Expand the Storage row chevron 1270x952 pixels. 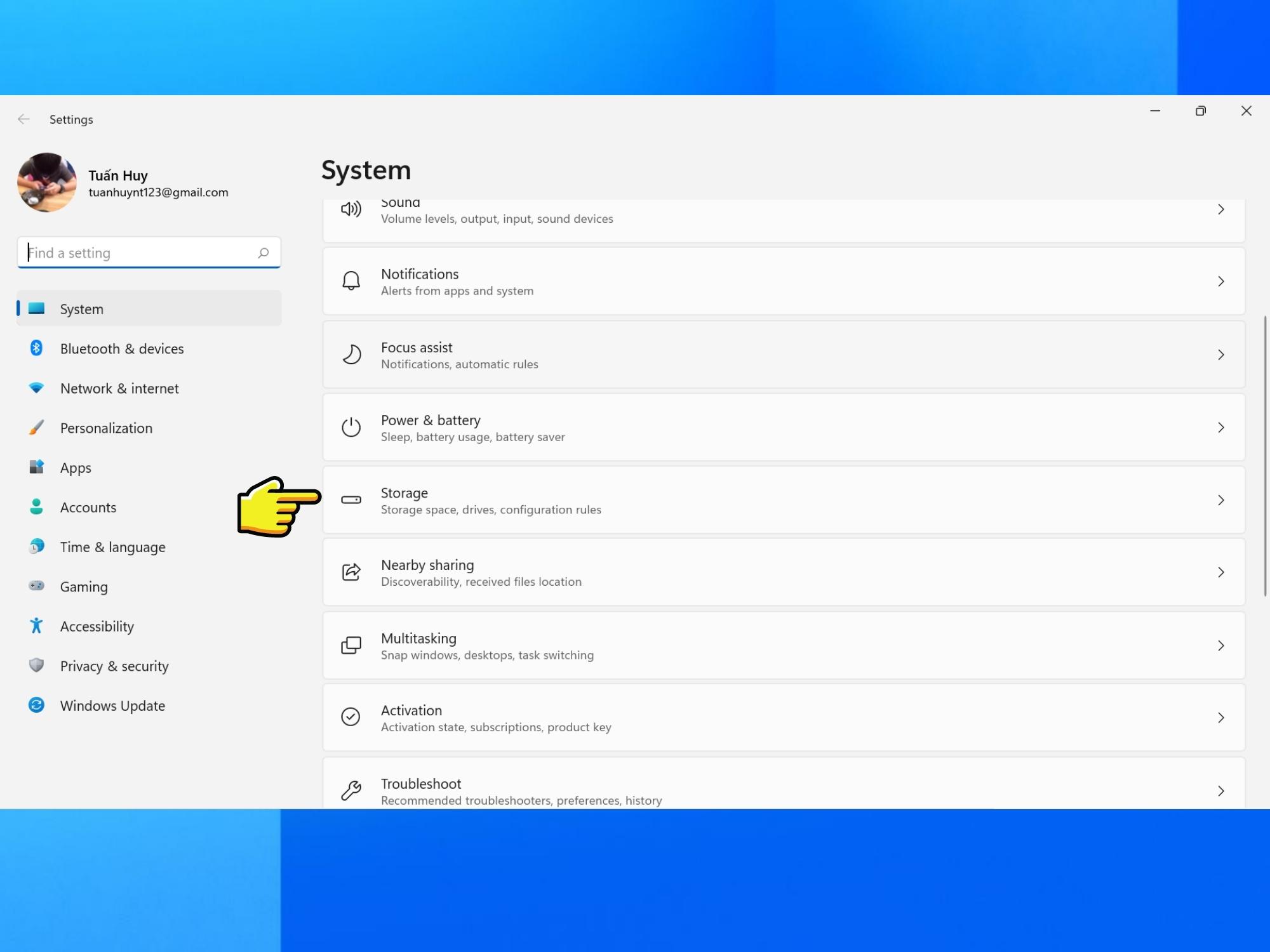coord(1220,500)
